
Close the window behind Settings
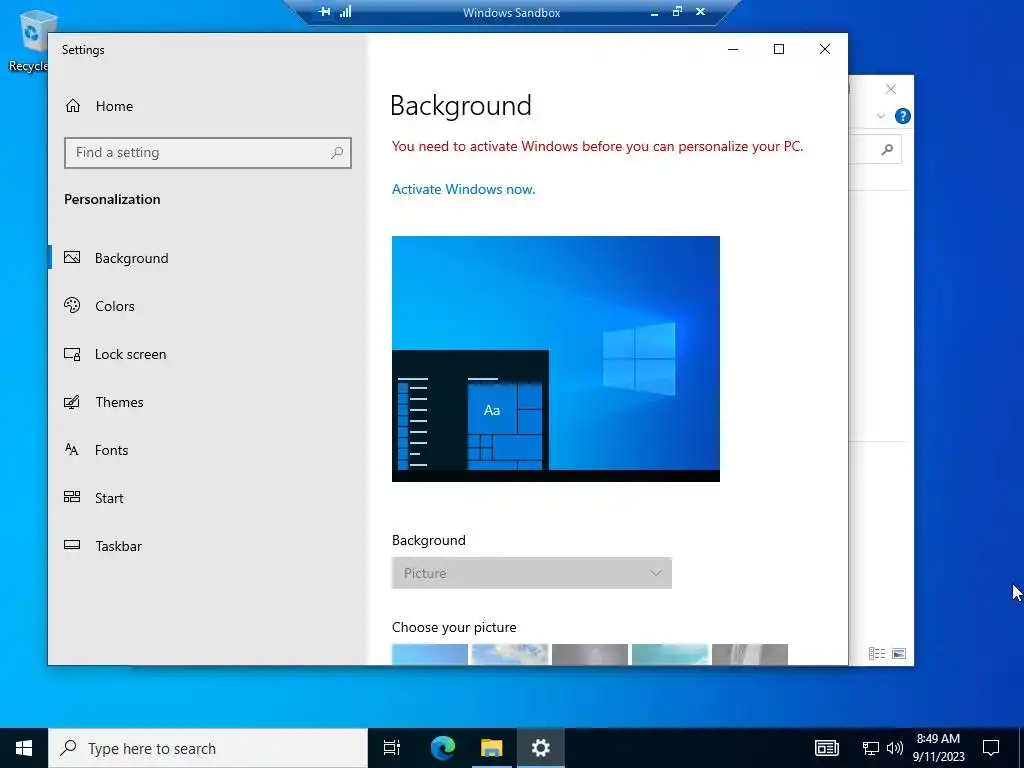(x=891, y=89)
